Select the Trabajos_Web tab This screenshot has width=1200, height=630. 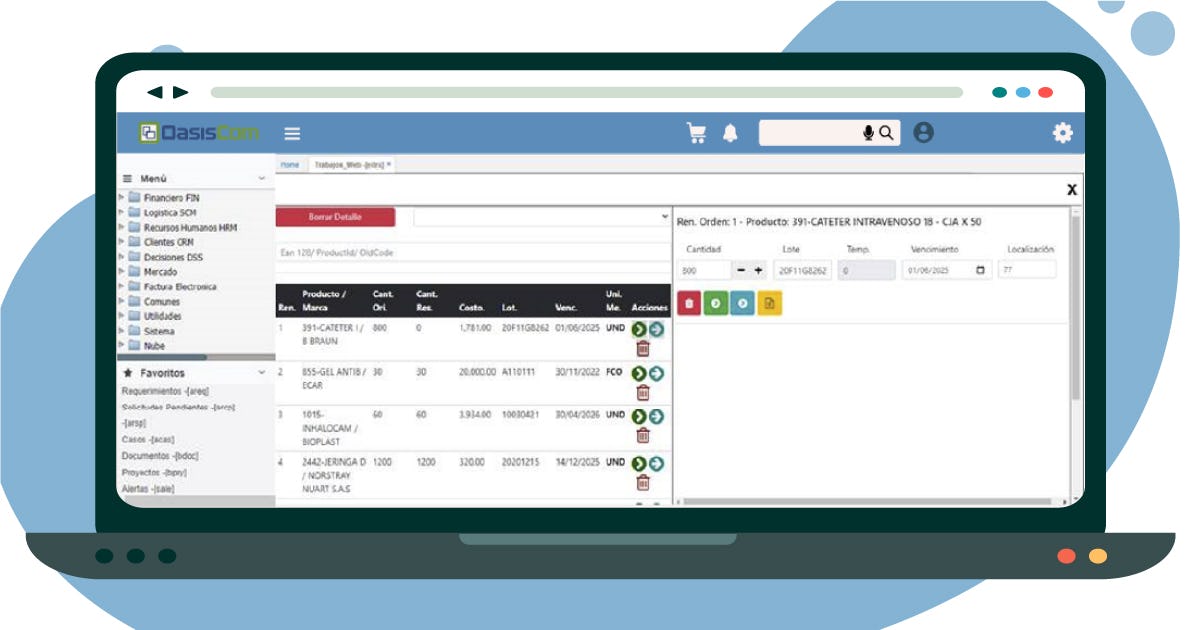(350, 164)
